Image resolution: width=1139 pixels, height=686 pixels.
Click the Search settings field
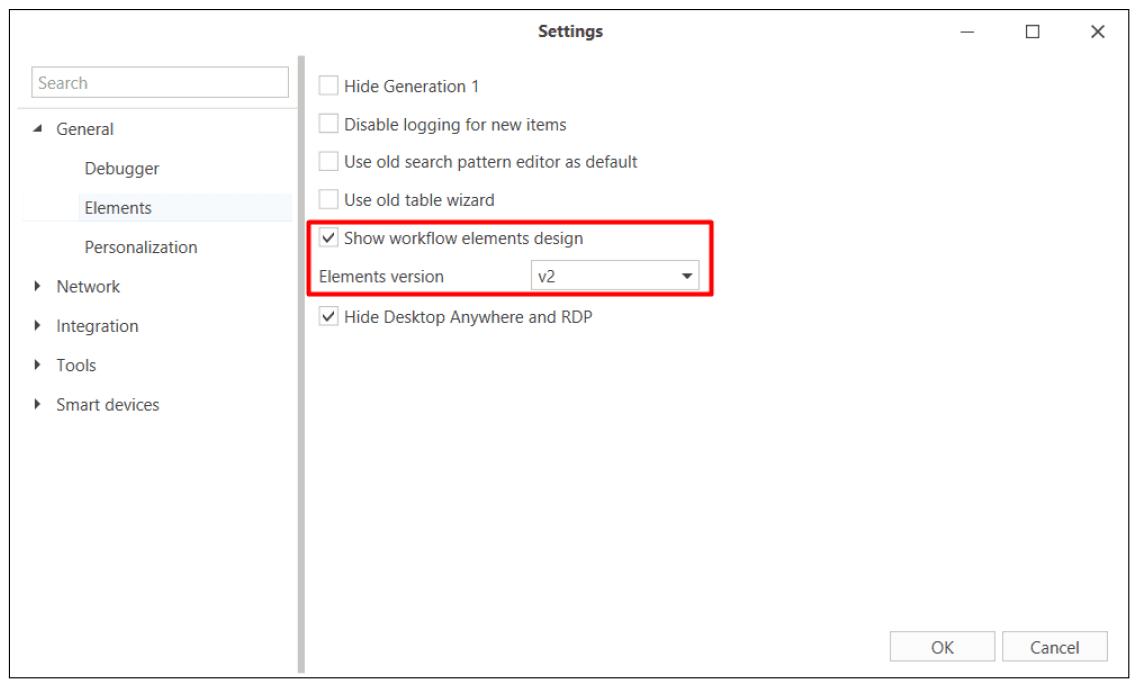pos(160,83)
